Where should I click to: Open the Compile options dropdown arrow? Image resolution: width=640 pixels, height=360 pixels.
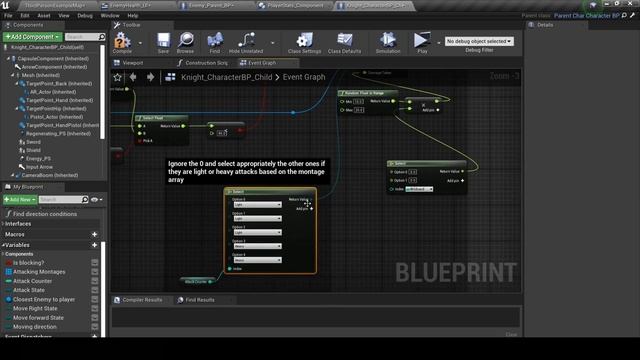click(140, 43)
